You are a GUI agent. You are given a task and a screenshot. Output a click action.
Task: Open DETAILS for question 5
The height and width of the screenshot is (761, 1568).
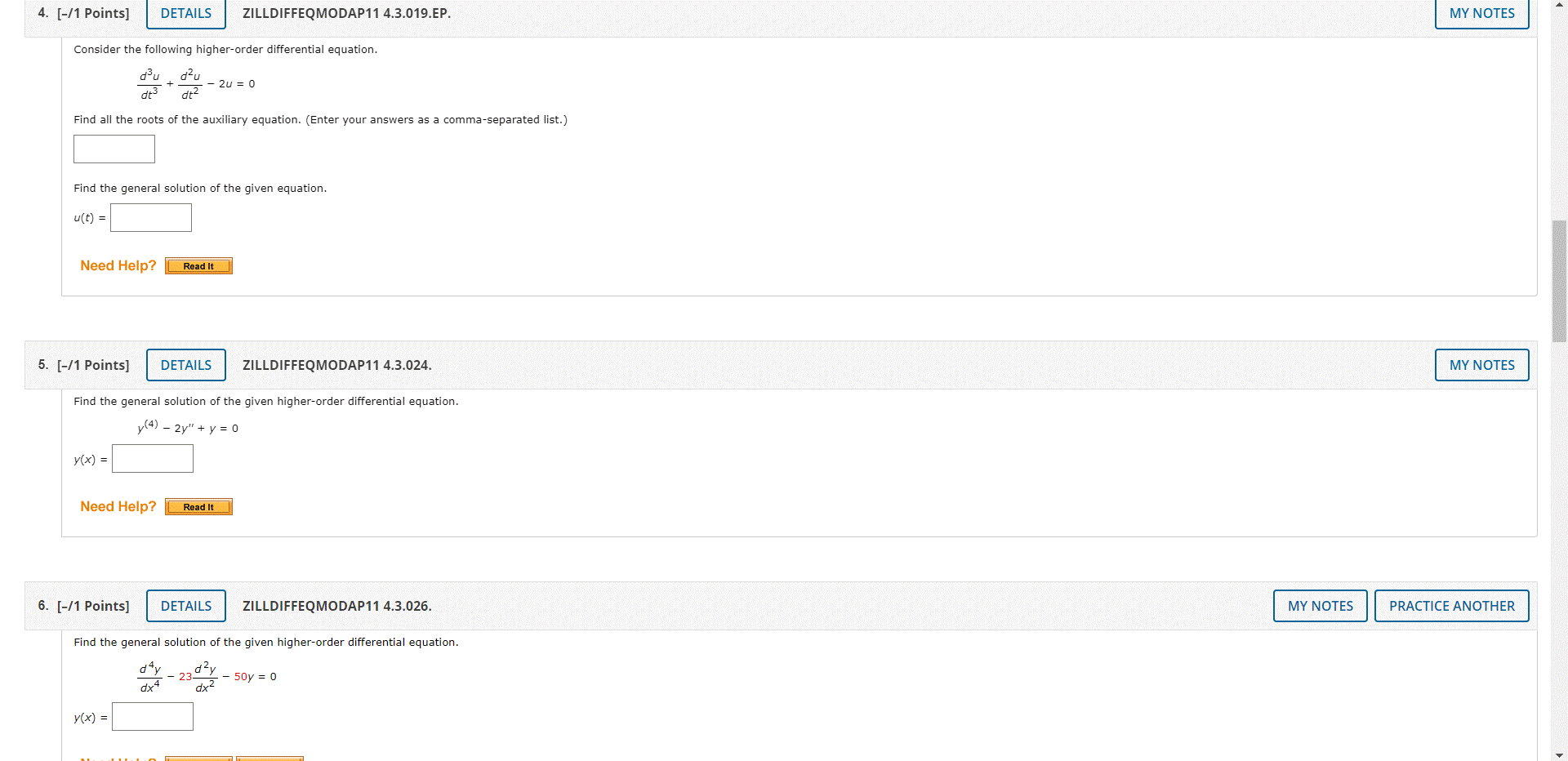tap(186, 365)
